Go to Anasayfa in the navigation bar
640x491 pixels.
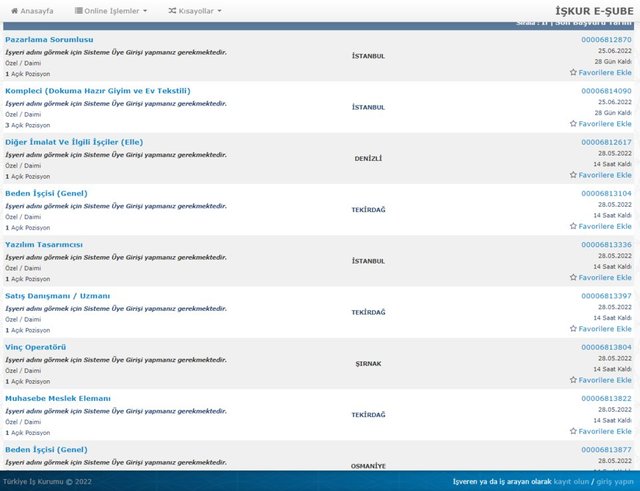tap(36, 10)
